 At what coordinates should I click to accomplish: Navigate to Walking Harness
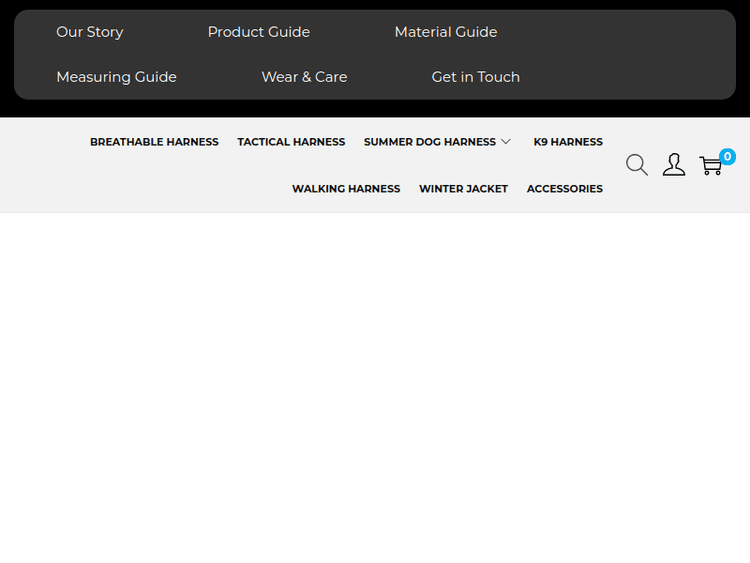pos(346,189)
